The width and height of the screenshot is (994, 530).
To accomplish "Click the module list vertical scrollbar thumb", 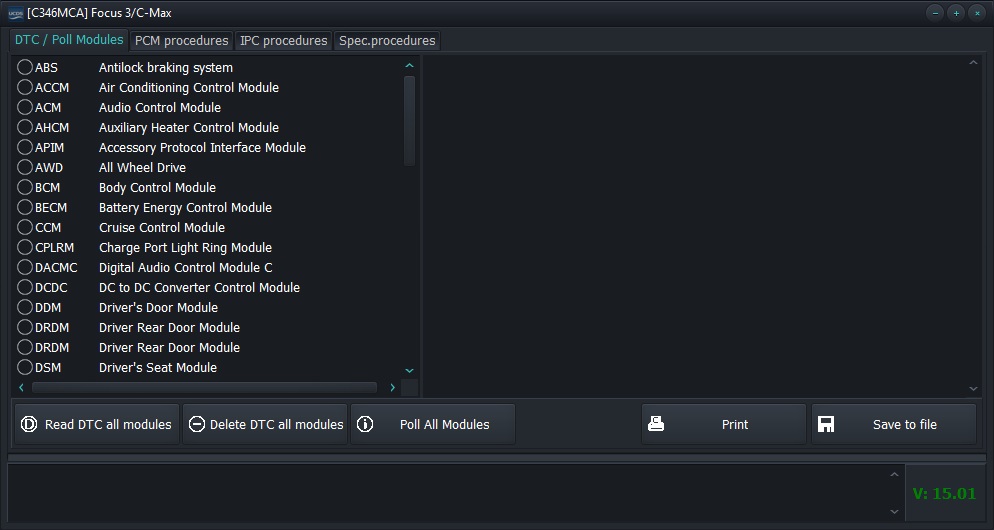I will click(409, 120).
